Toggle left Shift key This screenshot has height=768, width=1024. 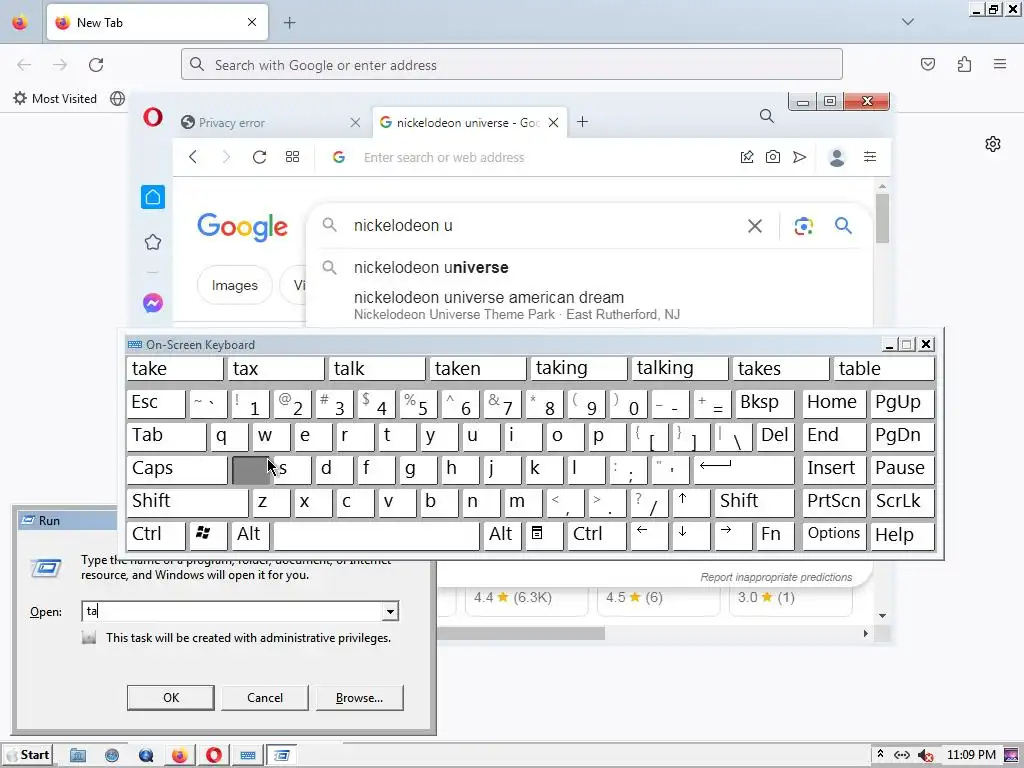pyautogui.click(x=187, y=502)
